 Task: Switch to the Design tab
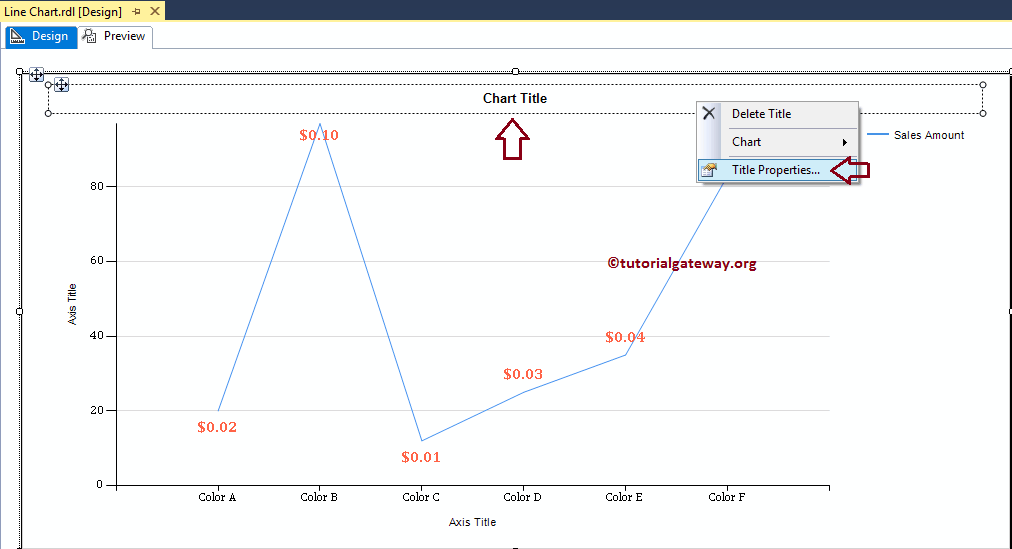pos(40,36)
